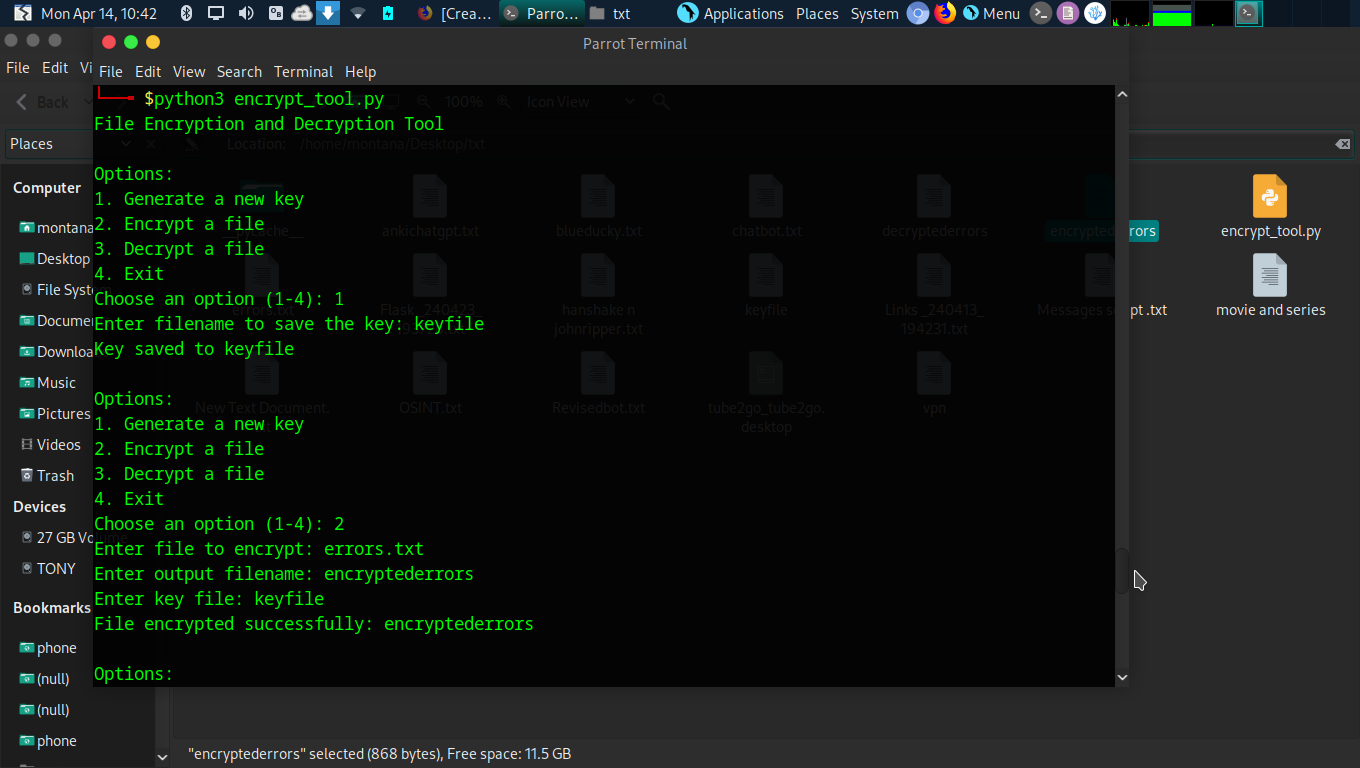Open Trash in the sidebar
The width and height of the screenshot is (1360, 768).
pos(48,475)
